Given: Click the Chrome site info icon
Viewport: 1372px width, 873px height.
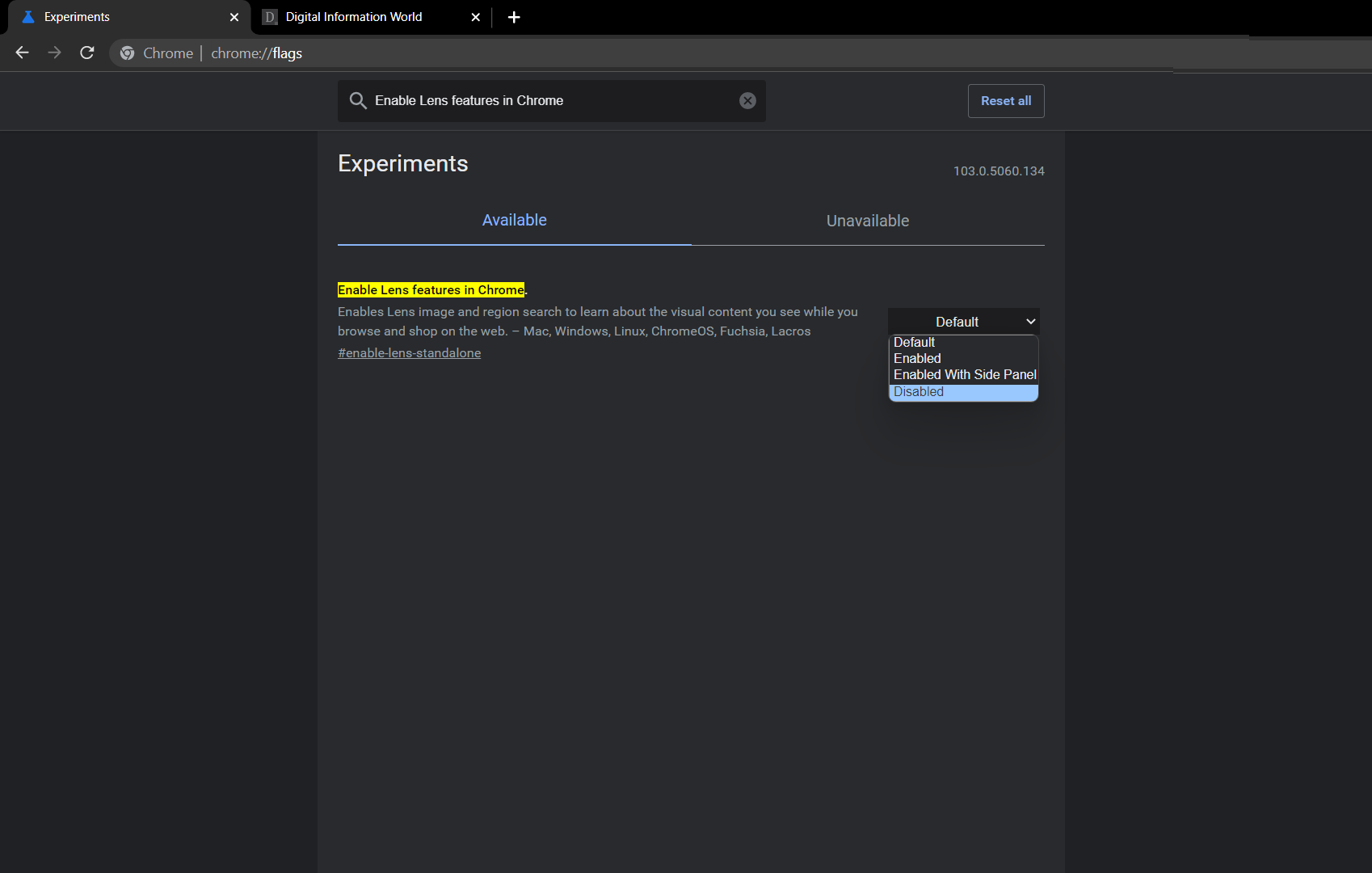Looking at the screenshot, I should (127, 53).
